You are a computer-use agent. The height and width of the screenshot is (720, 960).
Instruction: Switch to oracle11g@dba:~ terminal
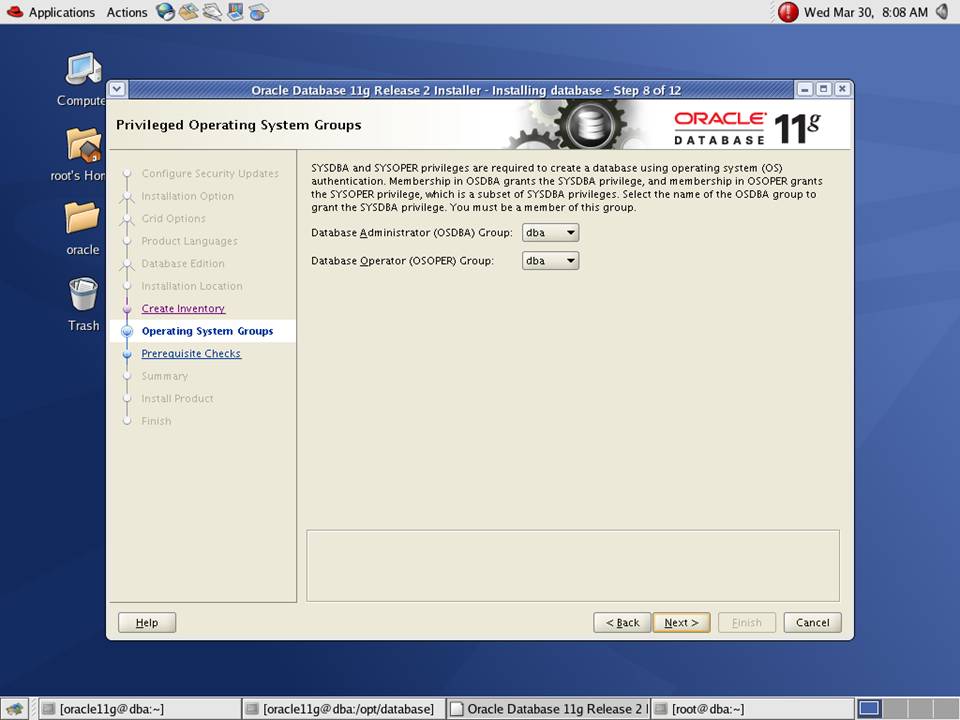[140, 709]
